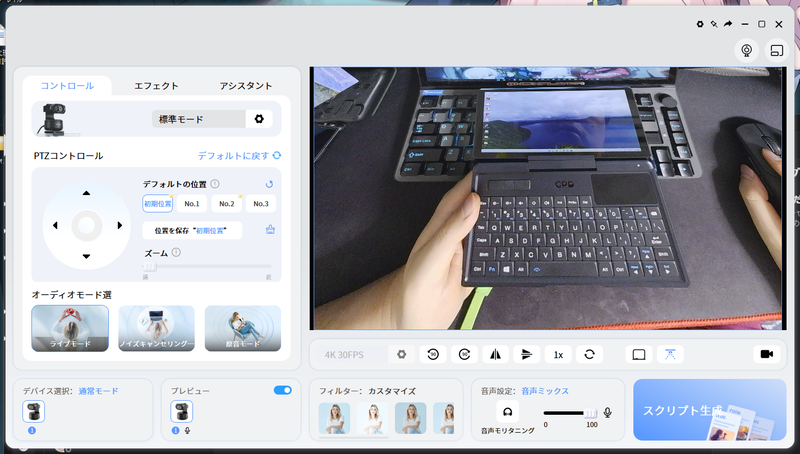Click デフォルトに戻す link

pyautogui.click(x=239, y=156)
